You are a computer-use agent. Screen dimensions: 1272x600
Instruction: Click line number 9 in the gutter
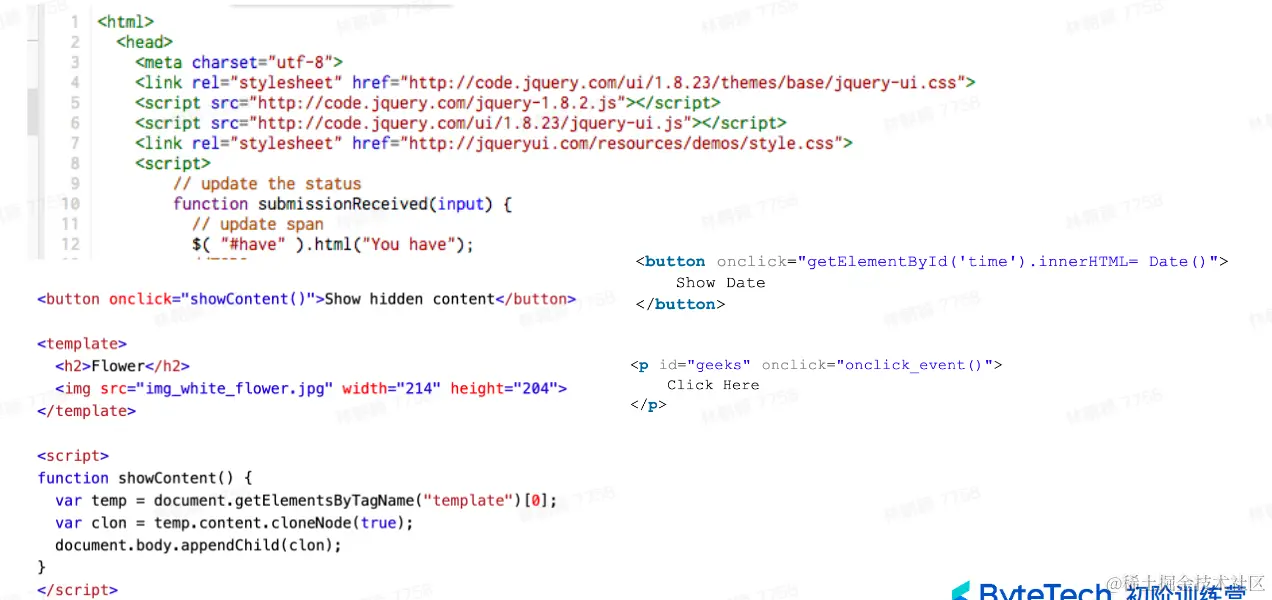[x=75, y=183]
